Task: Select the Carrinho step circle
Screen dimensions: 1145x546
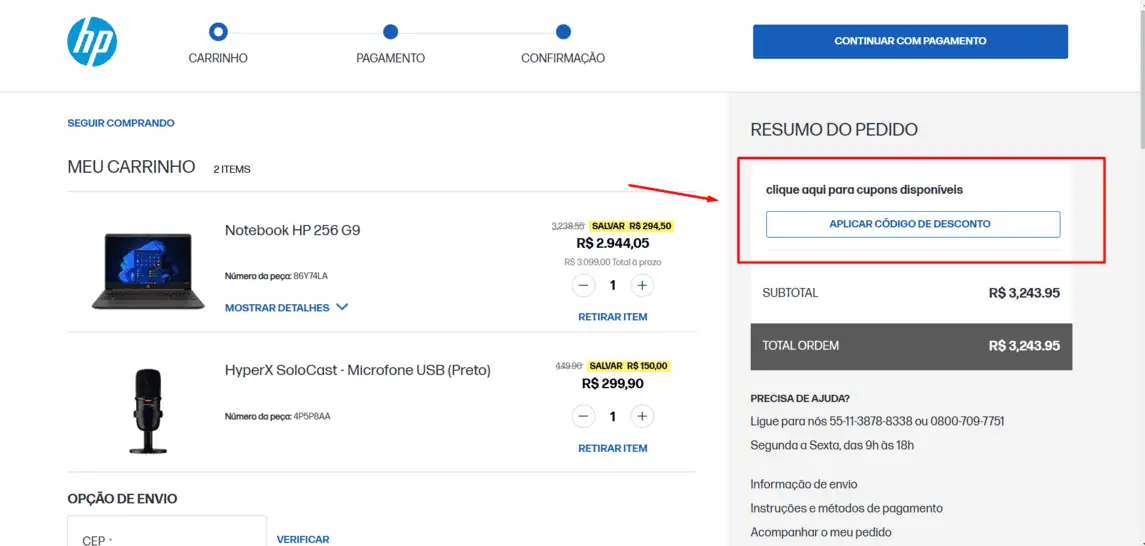Action: (x=218, y=31)
